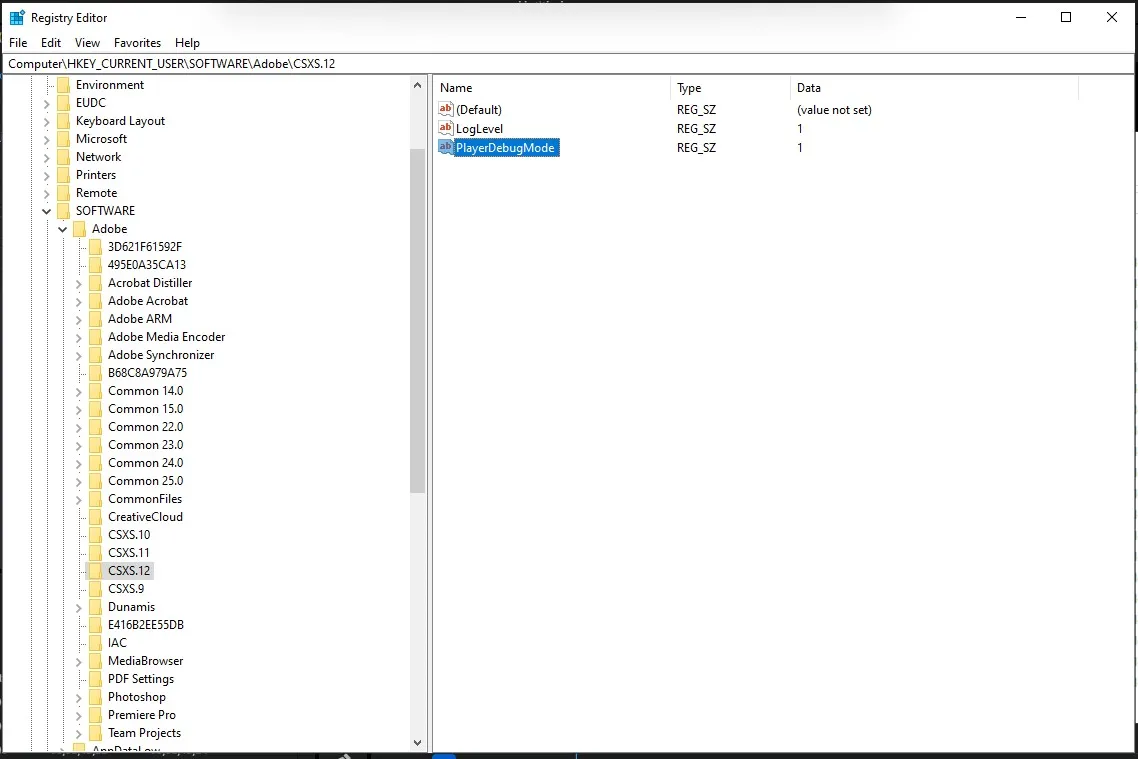
Task: Open the Favorites menu
Action: tap(137, 43)
